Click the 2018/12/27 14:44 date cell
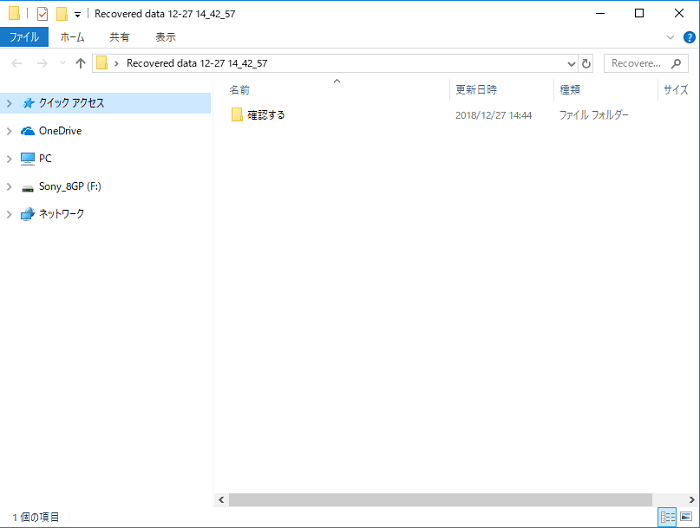Viewport: 700px width, 528px height. [x=493, y=116]
